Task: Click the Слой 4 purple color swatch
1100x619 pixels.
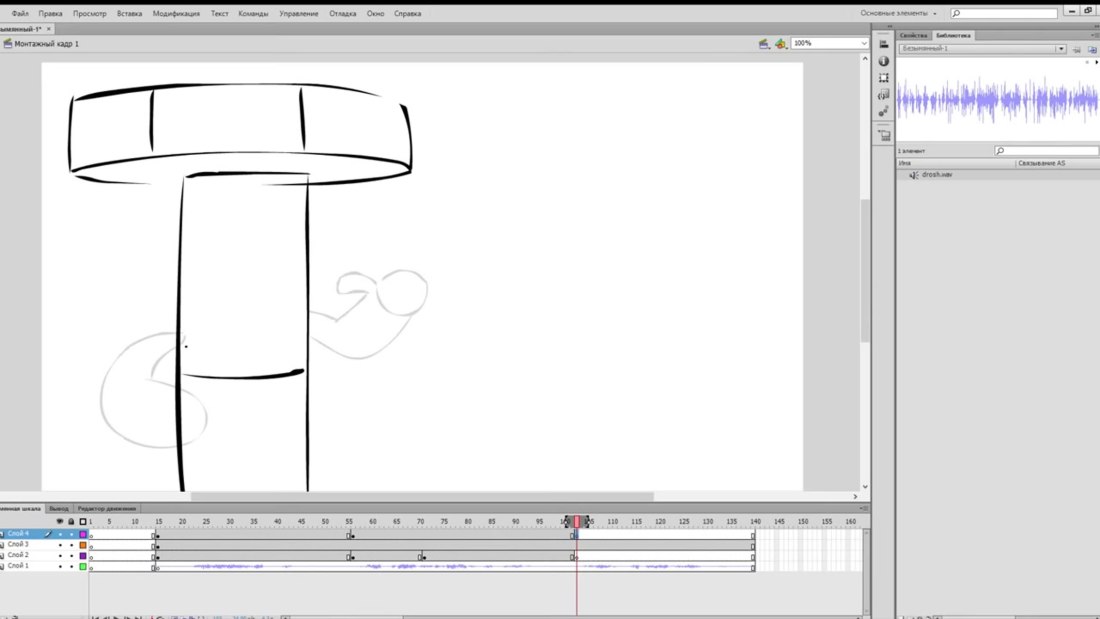Action: [x=83, y=534]
